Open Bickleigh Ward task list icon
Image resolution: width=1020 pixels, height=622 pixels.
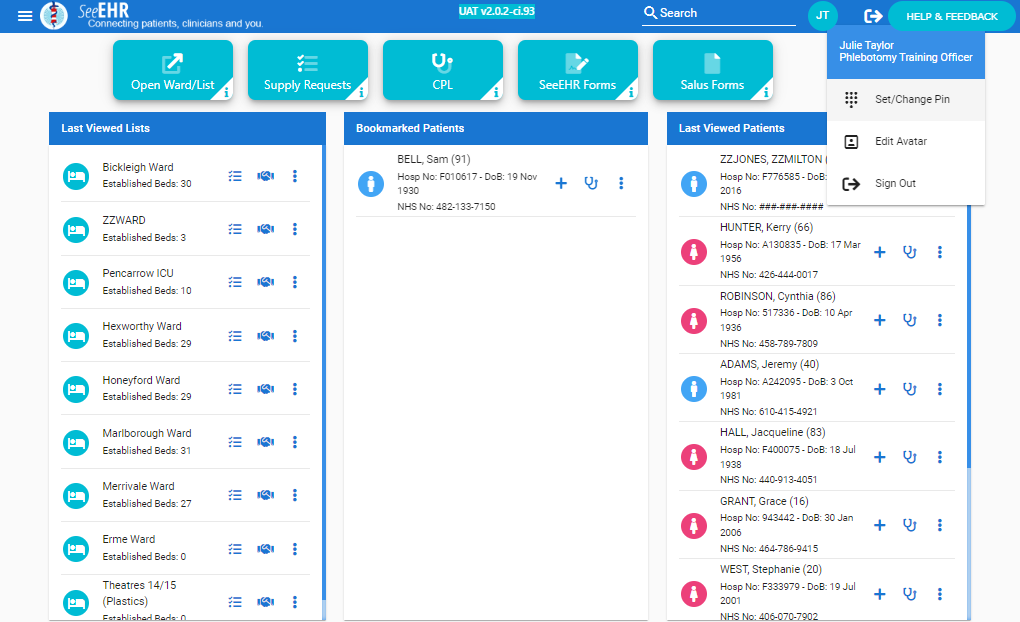235,176
